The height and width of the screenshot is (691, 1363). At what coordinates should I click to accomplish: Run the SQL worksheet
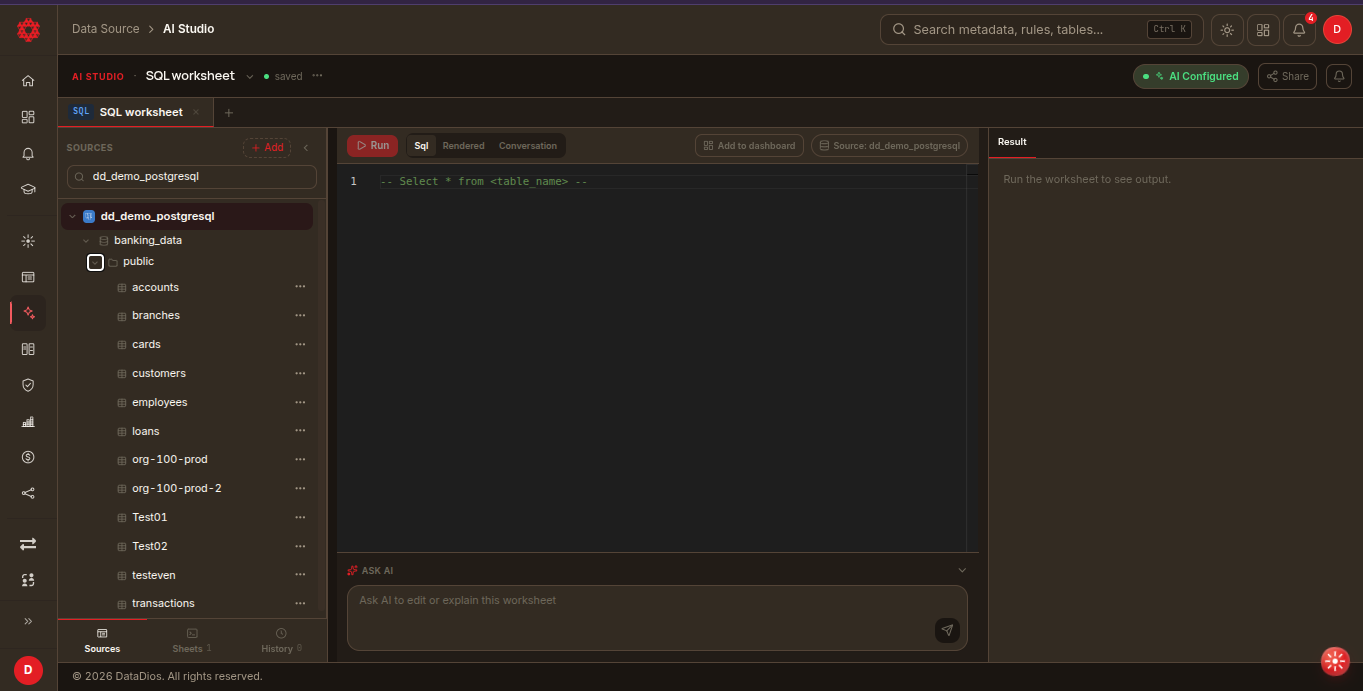[372, 146]
